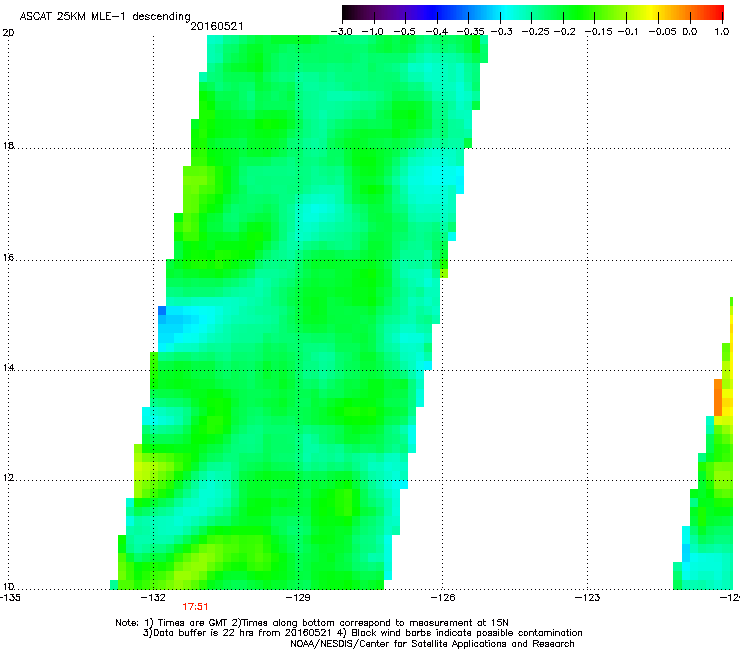The height and width of the screenshot is (650, 740).
Task: Click the note line '3)Data buffer is 22 hrs'
Action: 362,633
